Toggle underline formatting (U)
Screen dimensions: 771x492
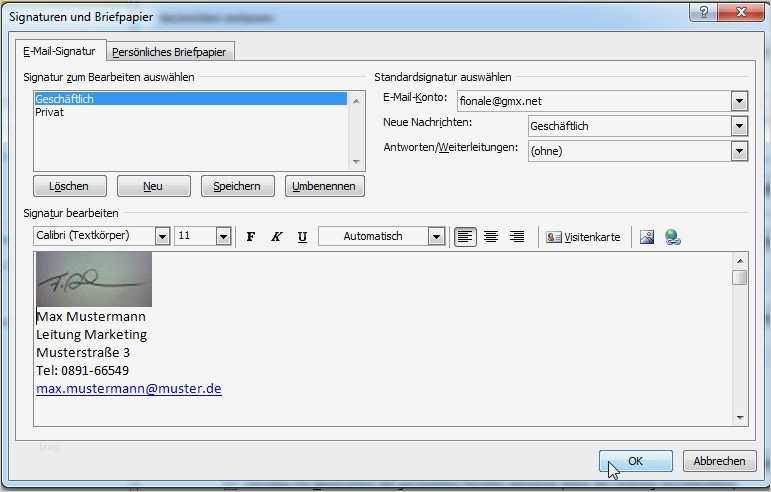coord(302,236)
